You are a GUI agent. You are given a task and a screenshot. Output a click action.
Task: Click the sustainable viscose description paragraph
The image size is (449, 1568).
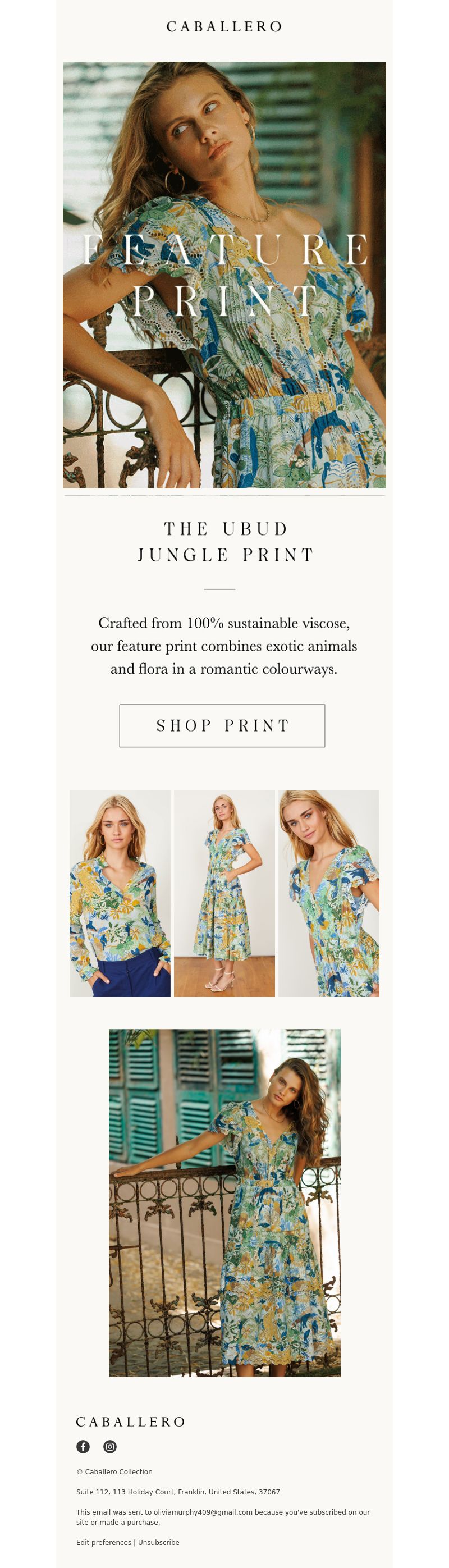224,646
